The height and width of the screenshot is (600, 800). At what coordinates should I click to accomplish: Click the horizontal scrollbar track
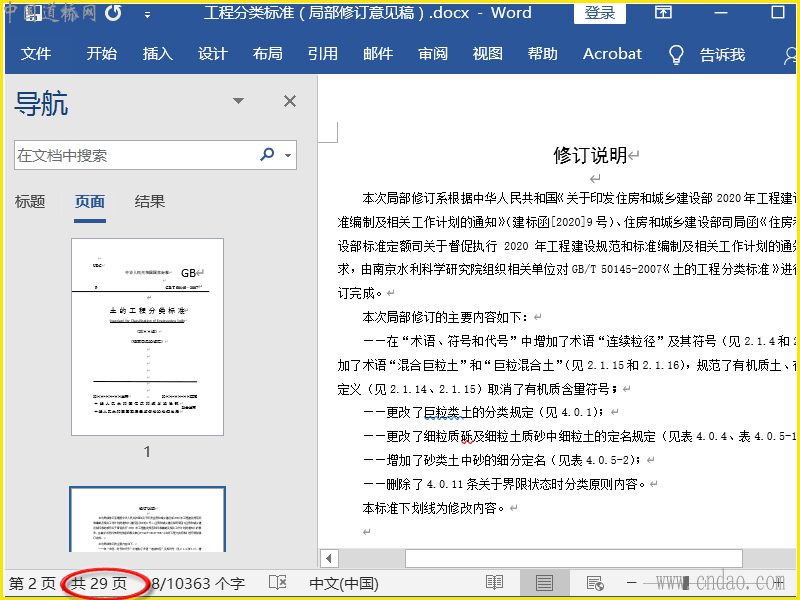tap(573, 559)
